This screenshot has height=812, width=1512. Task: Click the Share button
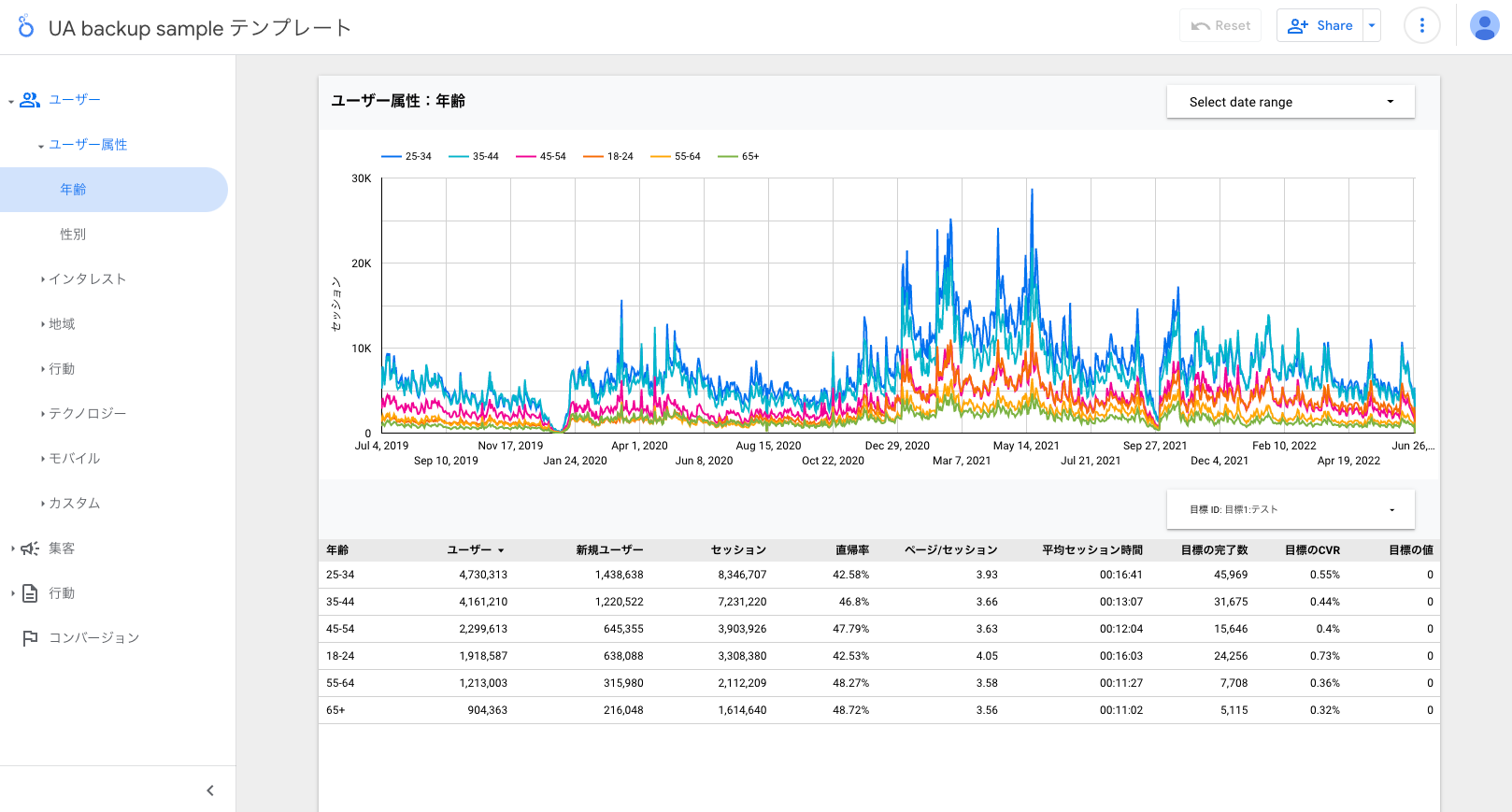point(1320,26)
